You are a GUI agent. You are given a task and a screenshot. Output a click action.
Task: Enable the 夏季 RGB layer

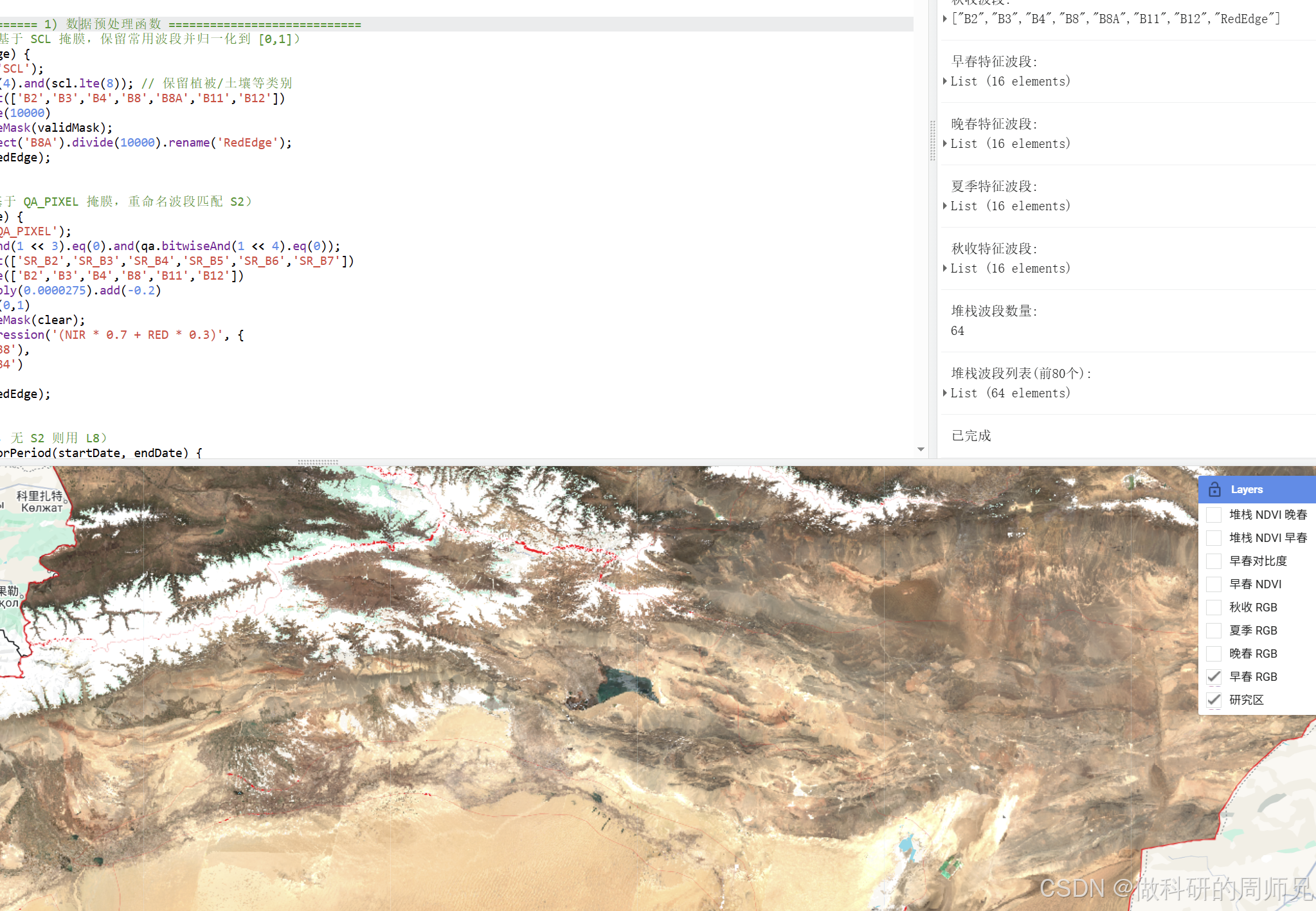coord(1214,630)
